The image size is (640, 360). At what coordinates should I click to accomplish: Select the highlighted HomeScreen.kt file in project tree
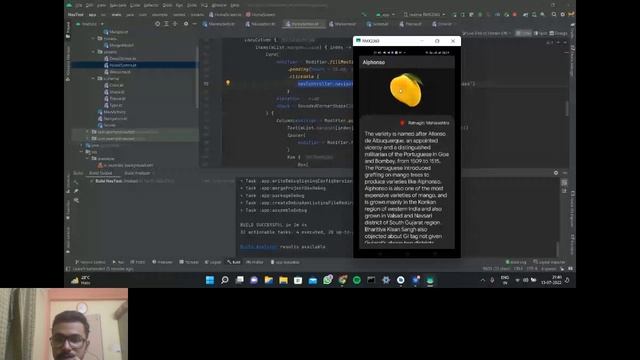pos(133,65)
